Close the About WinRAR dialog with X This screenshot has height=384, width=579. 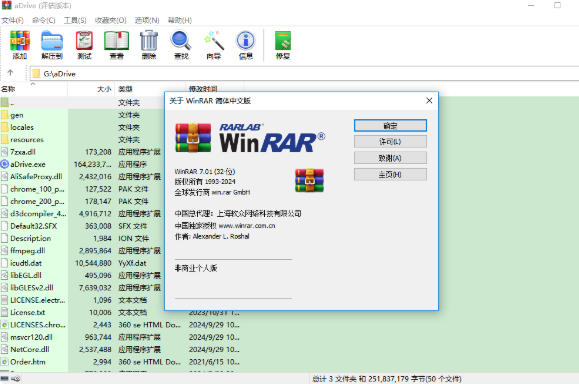429,100
